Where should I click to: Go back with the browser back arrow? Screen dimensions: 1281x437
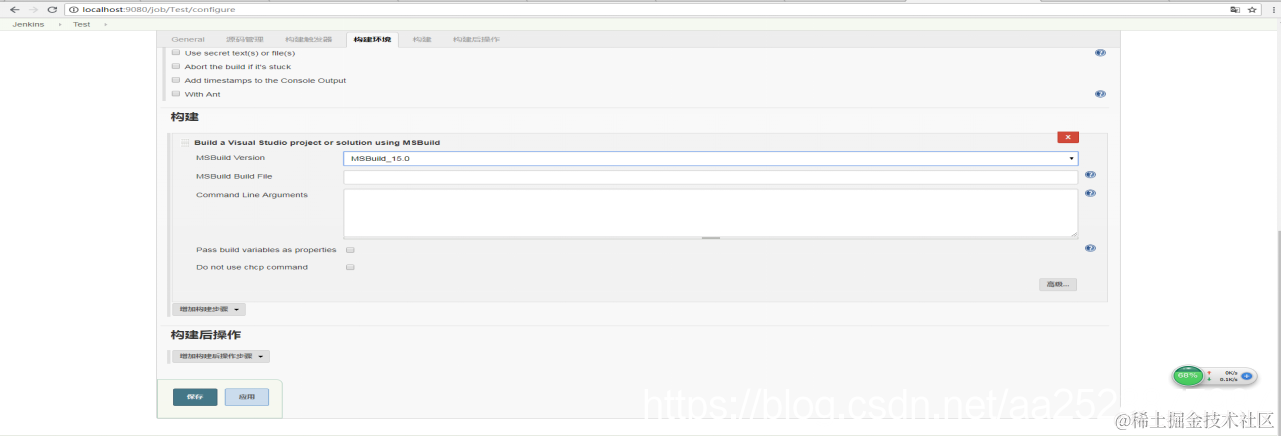tap(14, 9)
